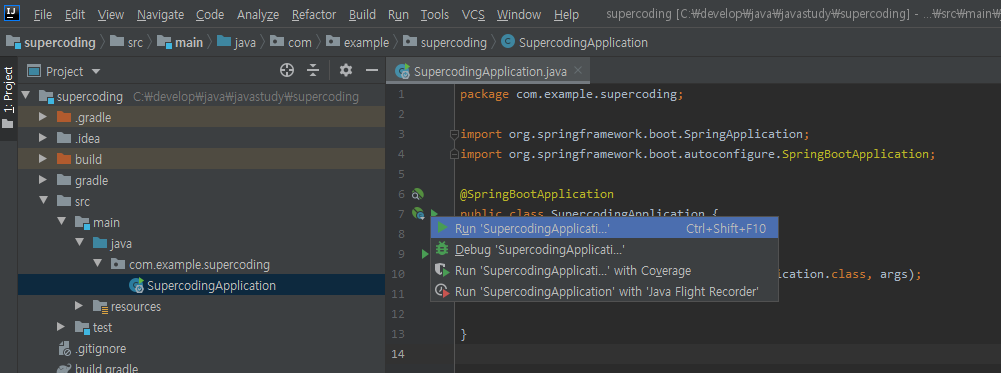Image resolution: width=1001 pixels, height=373 pixels.
Task: Hide the Project tool window via the minus icon
Action: click(x=372, y=70)
